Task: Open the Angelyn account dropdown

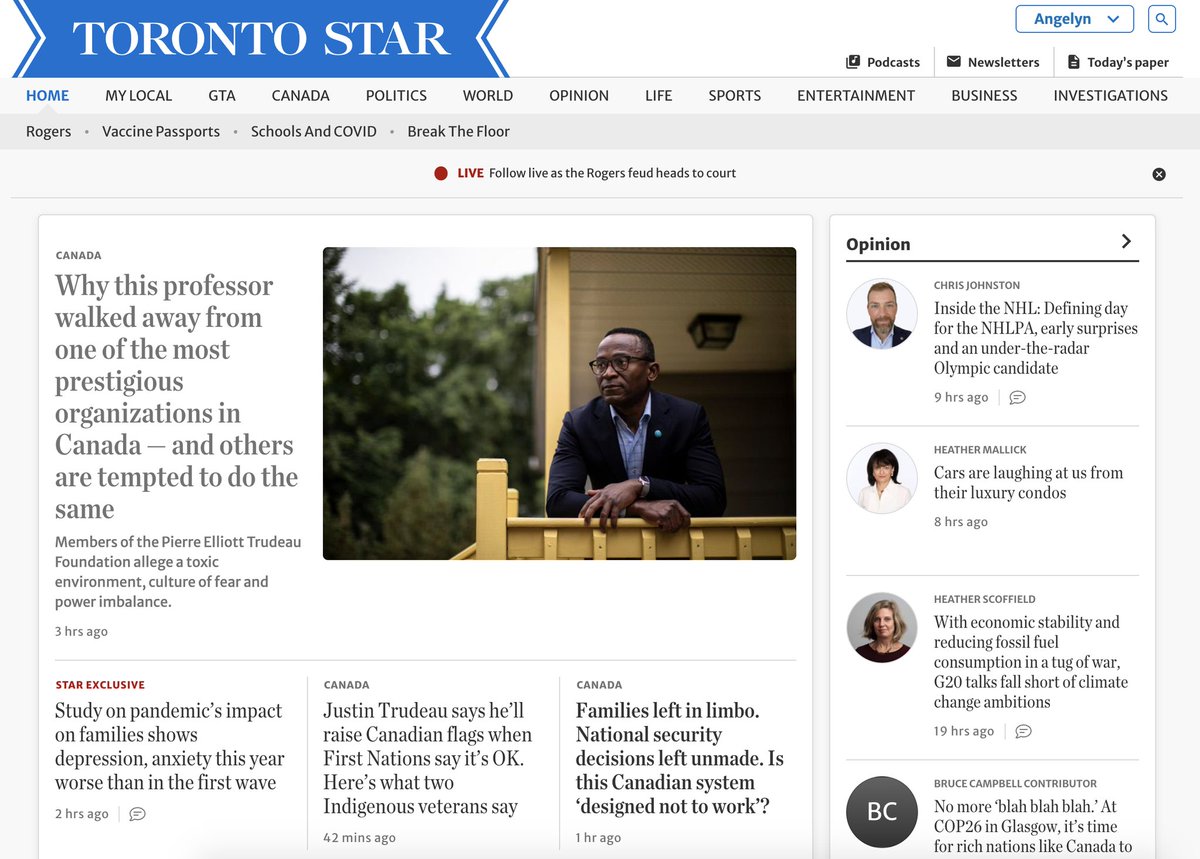Action: 1075,19
